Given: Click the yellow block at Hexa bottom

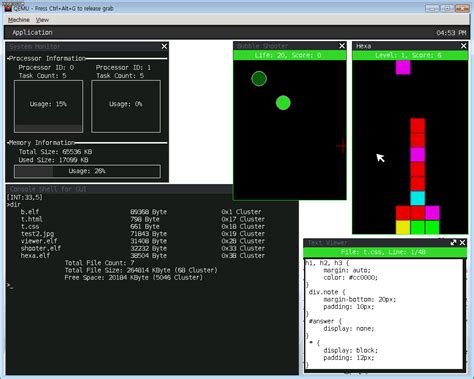Looking at the screenshot, I should click(403, 227).
